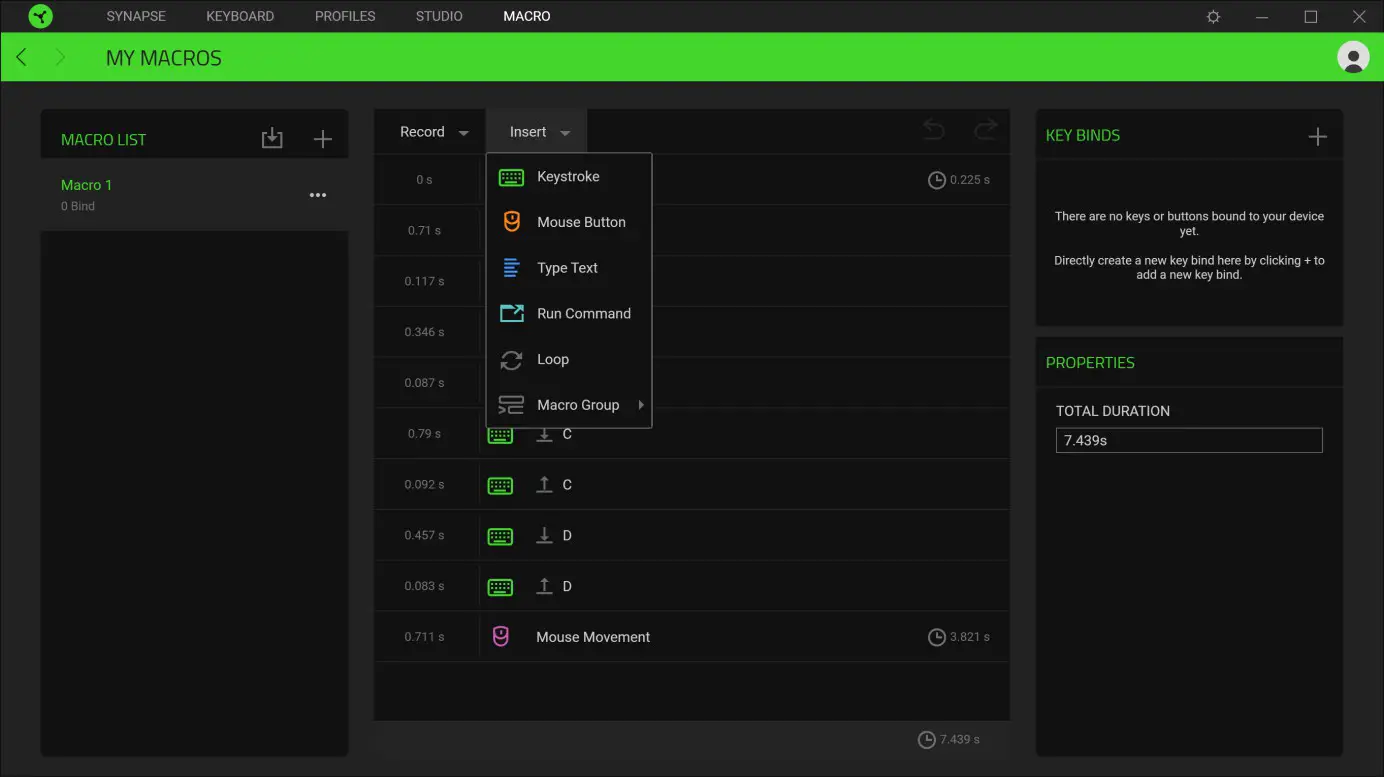The height and width of the screenshot is (777, 1384).
Task: Open Synapse settings gear
Action: pos(1212,16)
